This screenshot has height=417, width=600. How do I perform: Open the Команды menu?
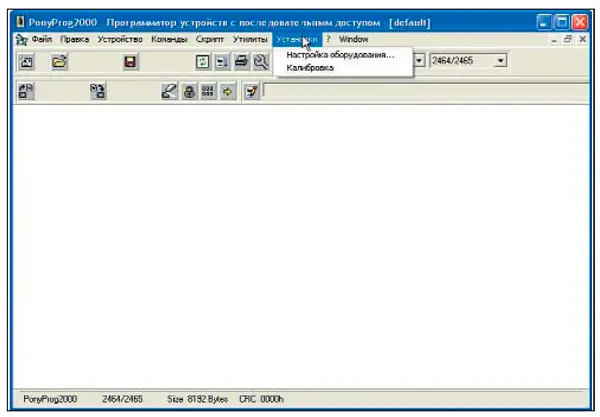click(x=169, y=39)
